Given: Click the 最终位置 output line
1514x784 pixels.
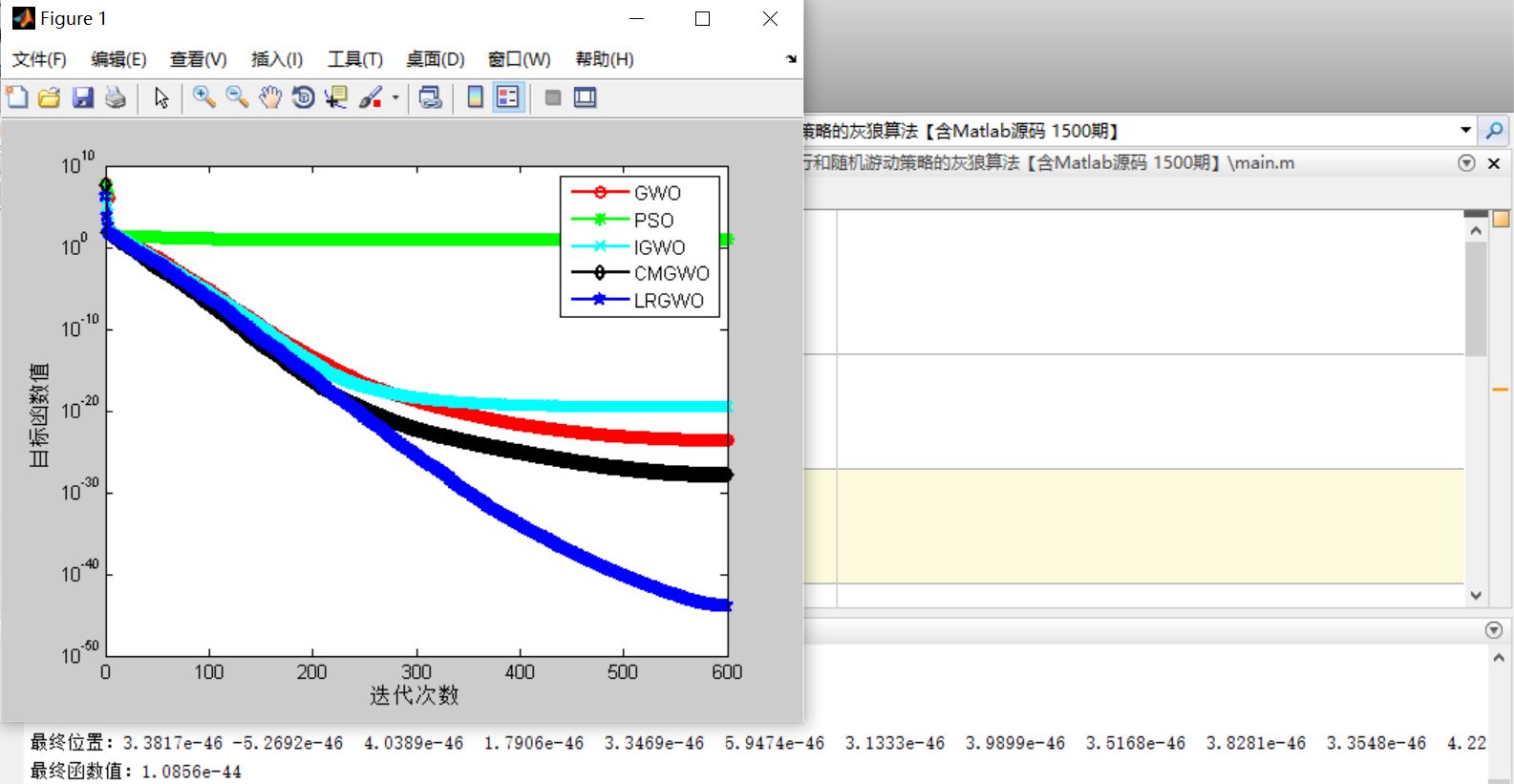Looking at the screenshot, I should [757, 743].
